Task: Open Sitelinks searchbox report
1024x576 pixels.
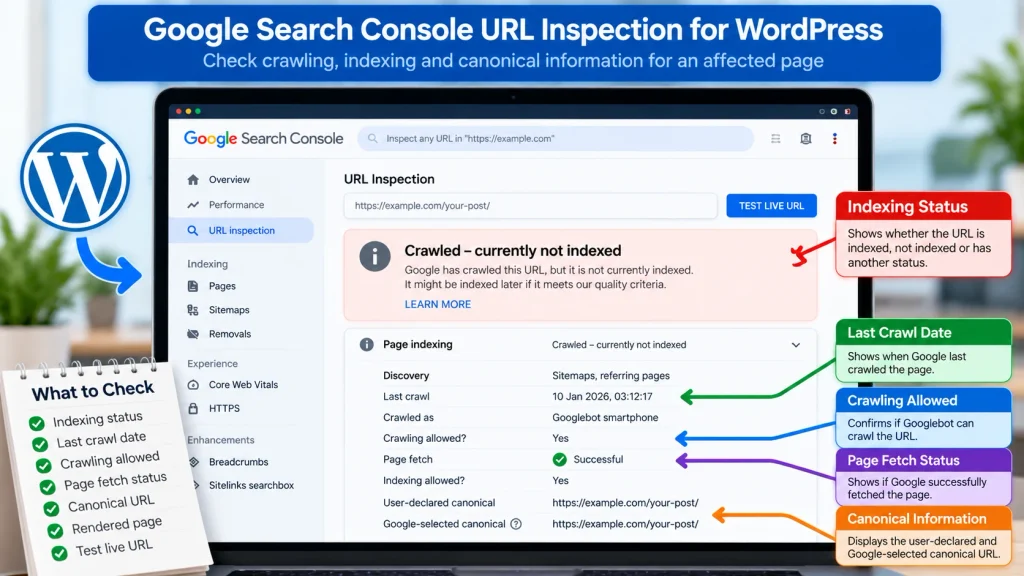Action: tap(251, 485)
